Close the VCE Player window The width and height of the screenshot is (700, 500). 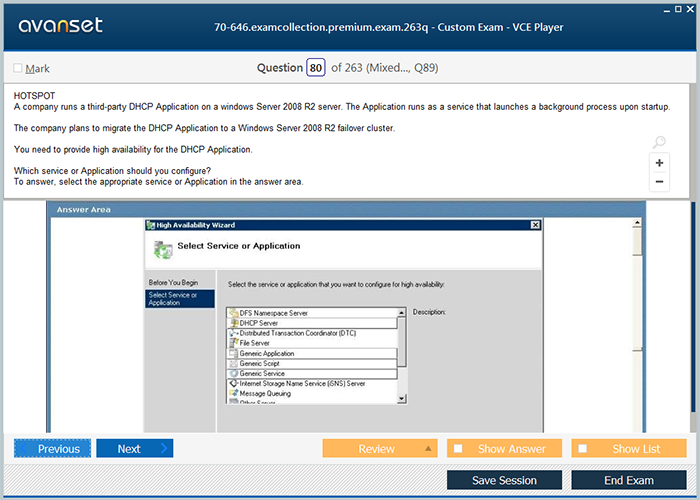click(690, 9)
